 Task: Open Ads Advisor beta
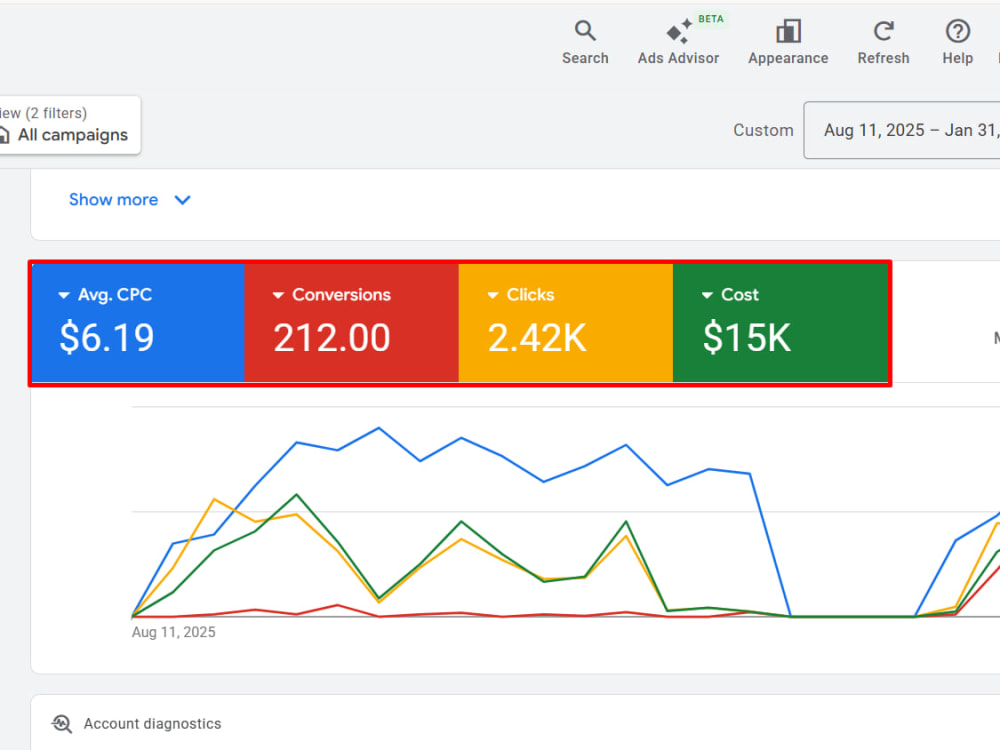679,43
